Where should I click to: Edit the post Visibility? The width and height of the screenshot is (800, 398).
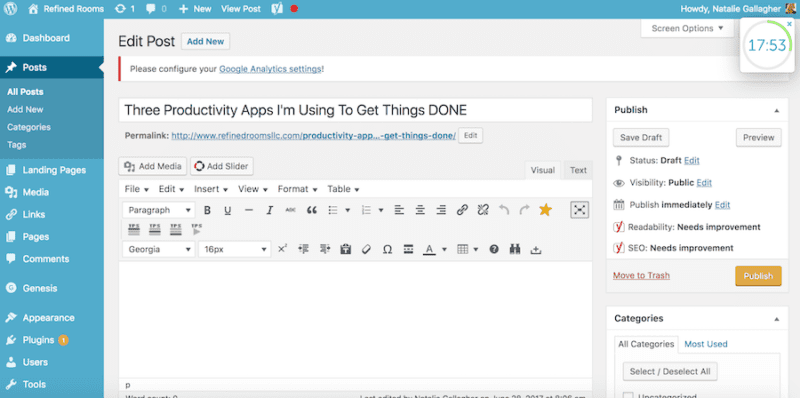[x=704, y=182]
